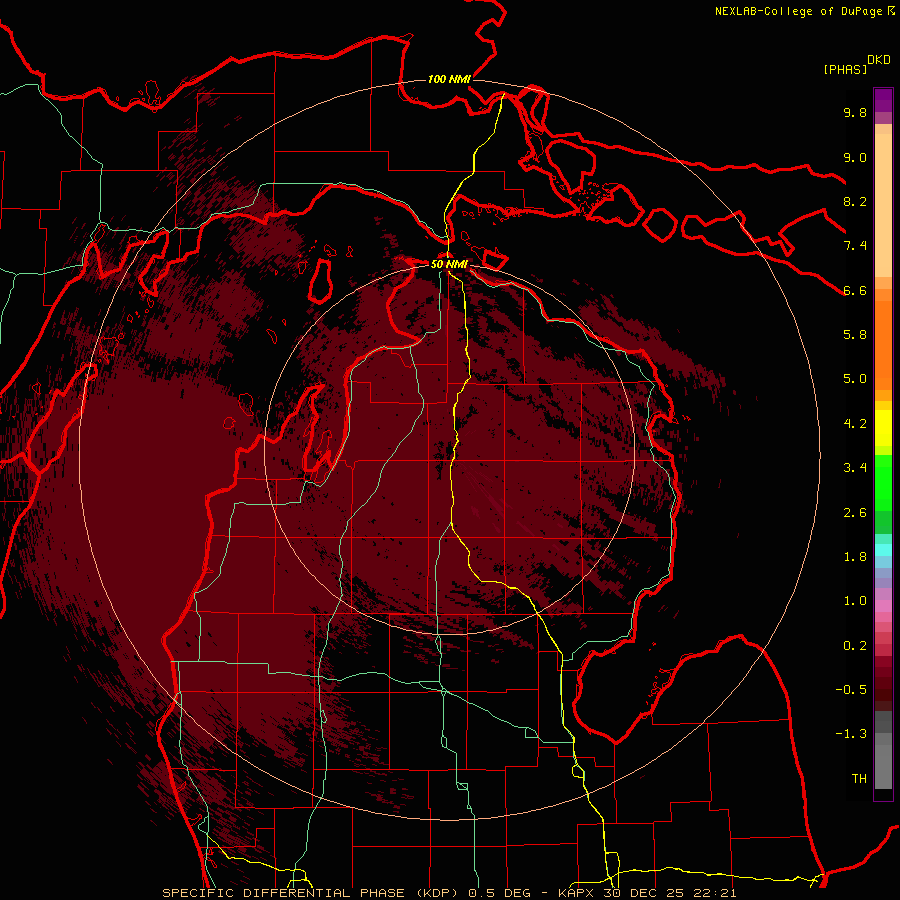Click the 100 NMI range ring label
This screenshot has height=900, width=900.
(449, 79)
